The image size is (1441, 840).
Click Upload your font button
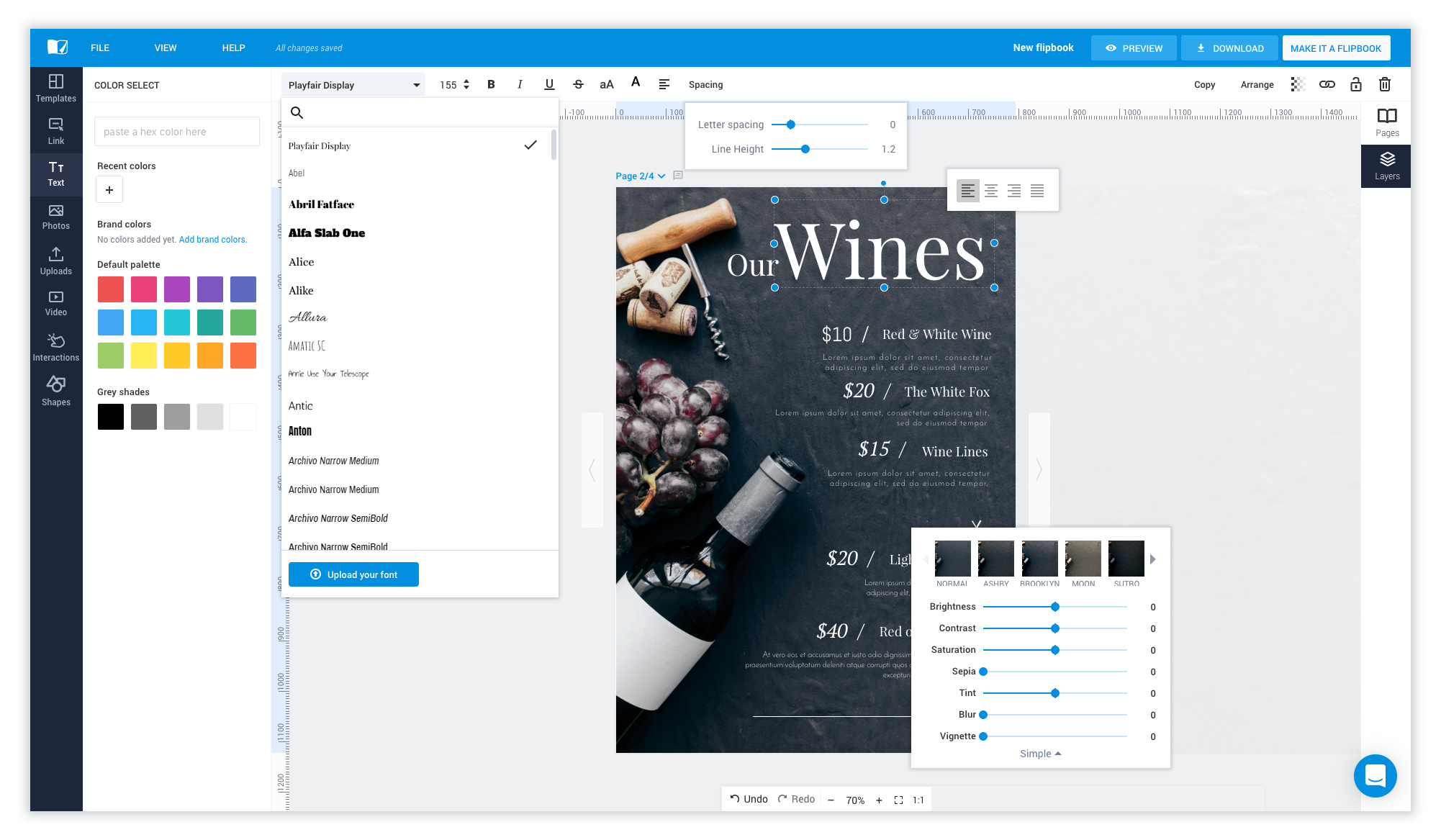353,574
